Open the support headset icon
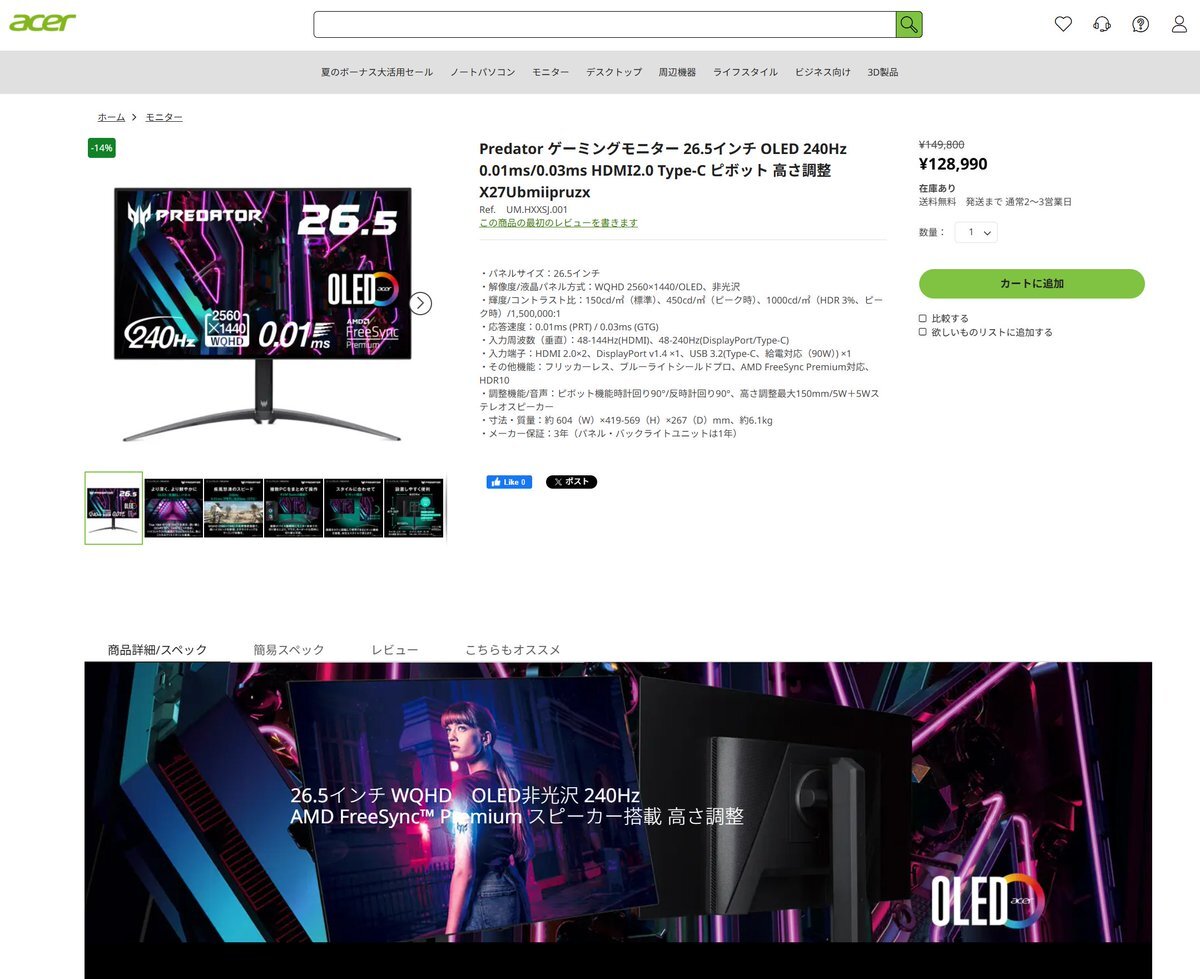 1102,24
